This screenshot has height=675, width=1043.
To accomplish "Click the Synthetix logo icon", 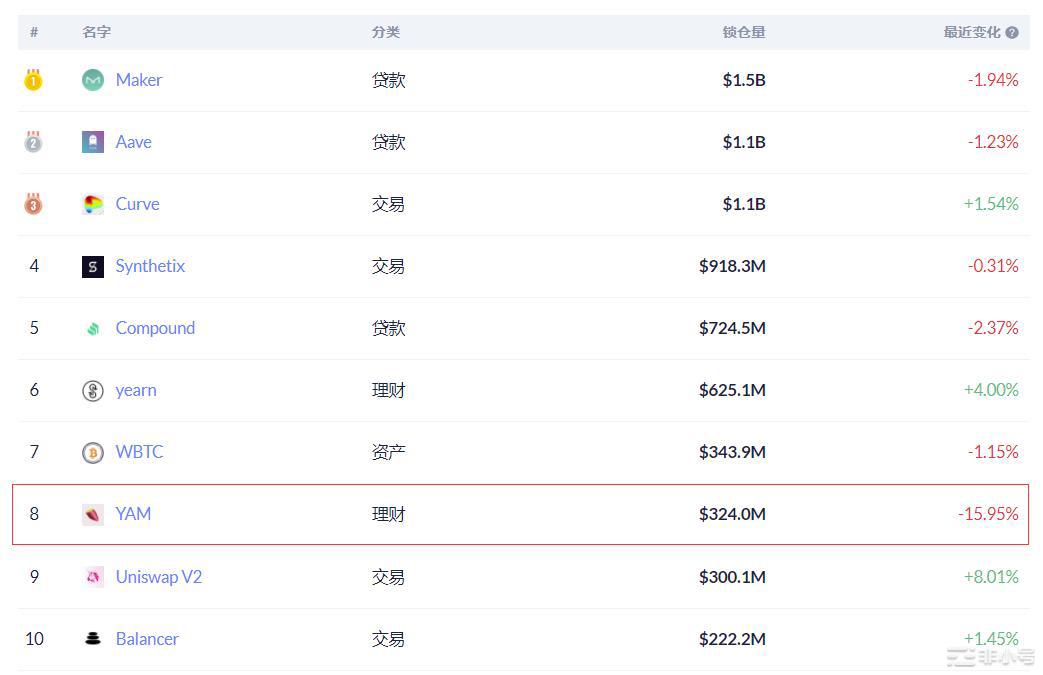I will 92,266.
